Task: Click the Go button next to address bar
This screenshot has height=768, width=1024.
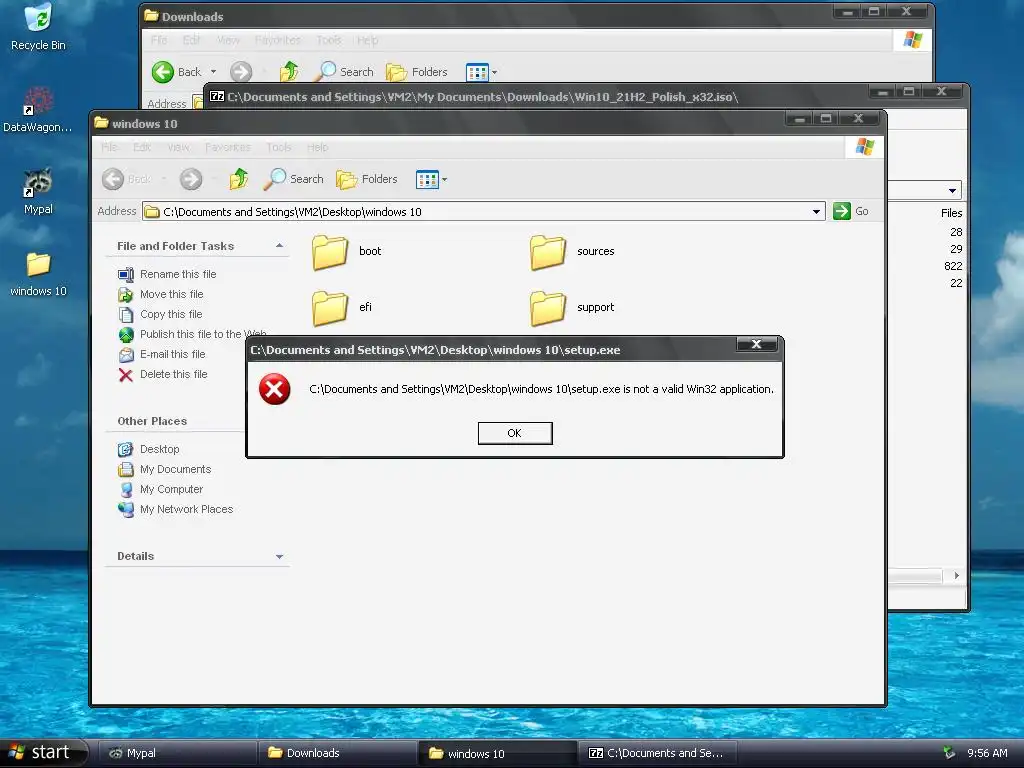Action: (x=852, y=212)
